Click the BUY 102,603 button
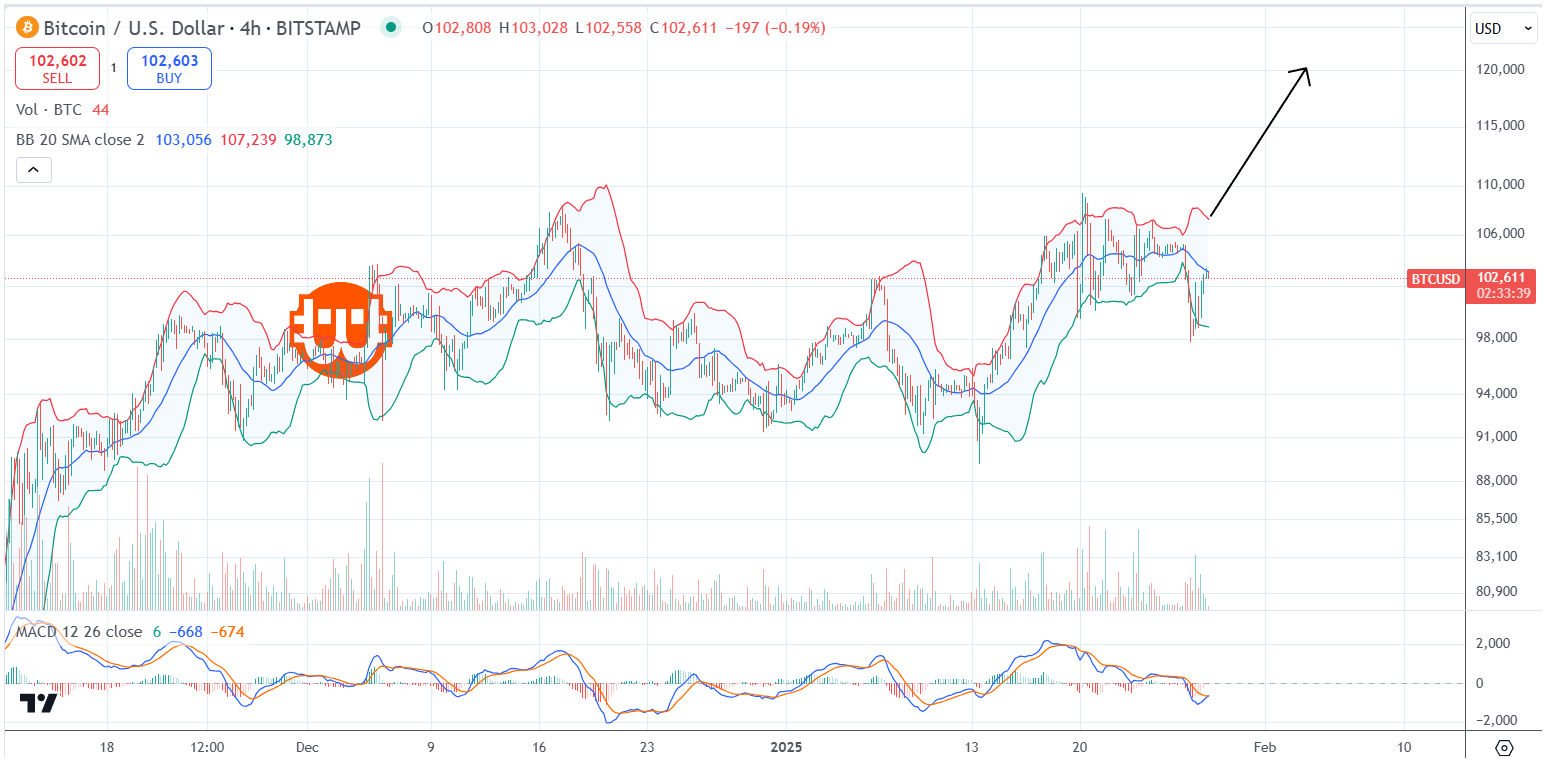1546x762 pixels. point(169,68)
